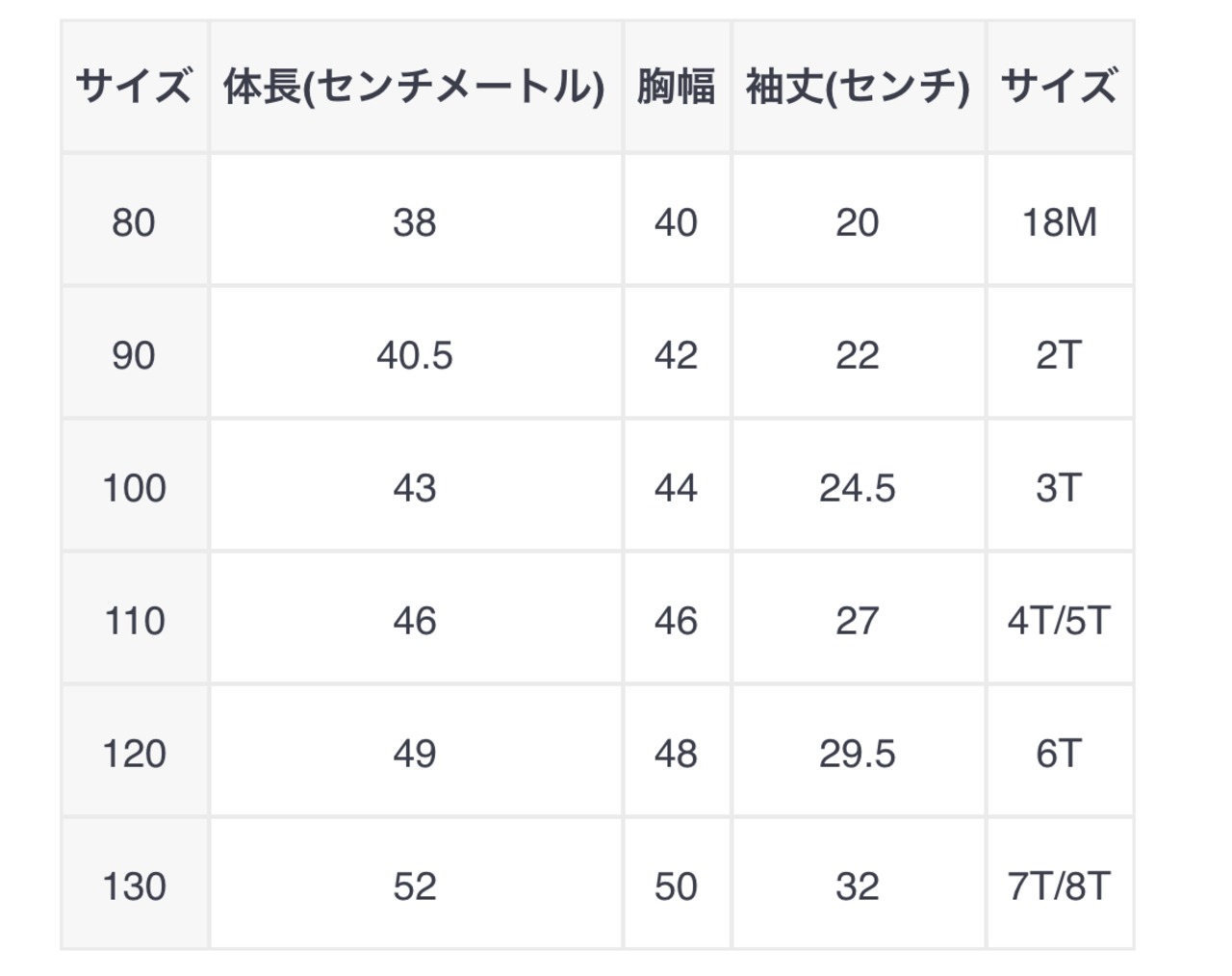
Task: Click the 2T size cell
Action: click(x=1059, y=355)
